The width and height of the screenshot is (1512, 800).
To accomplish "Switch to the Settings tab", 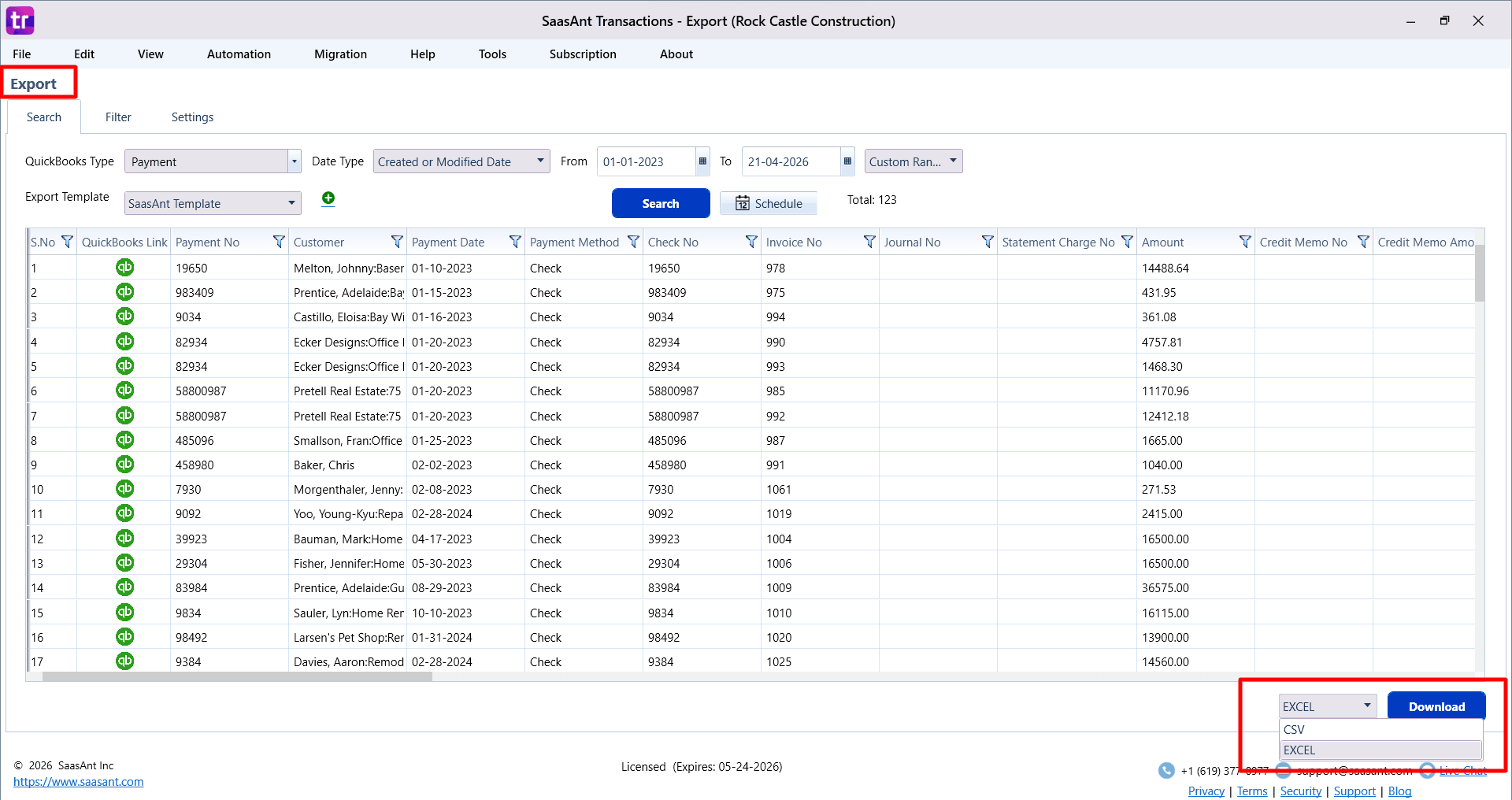I will point(192,117).
